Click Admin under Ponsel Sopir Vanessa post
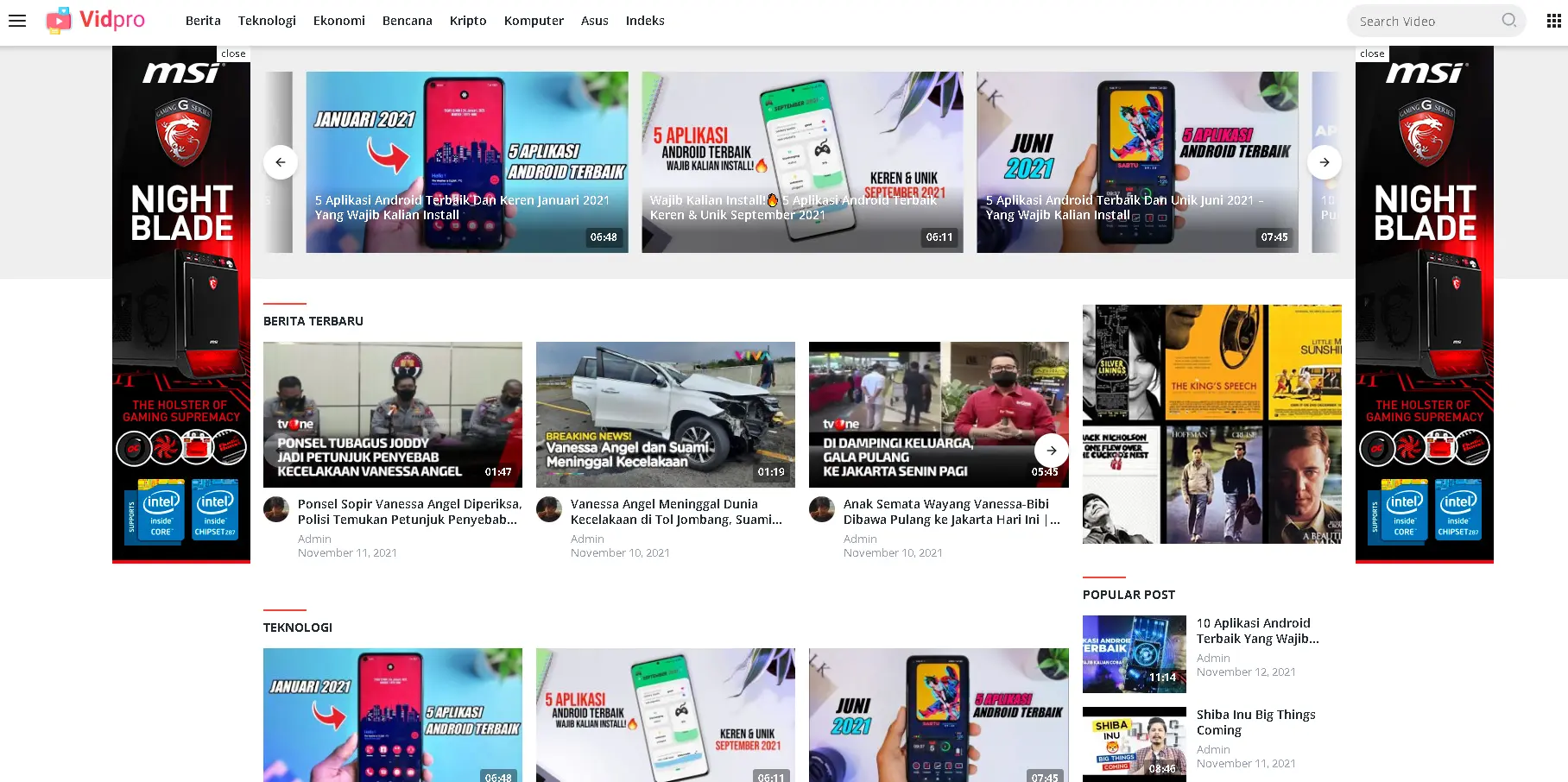This screenshot has width=1568, height=782. pyautogui.click(x=314, y=539)
